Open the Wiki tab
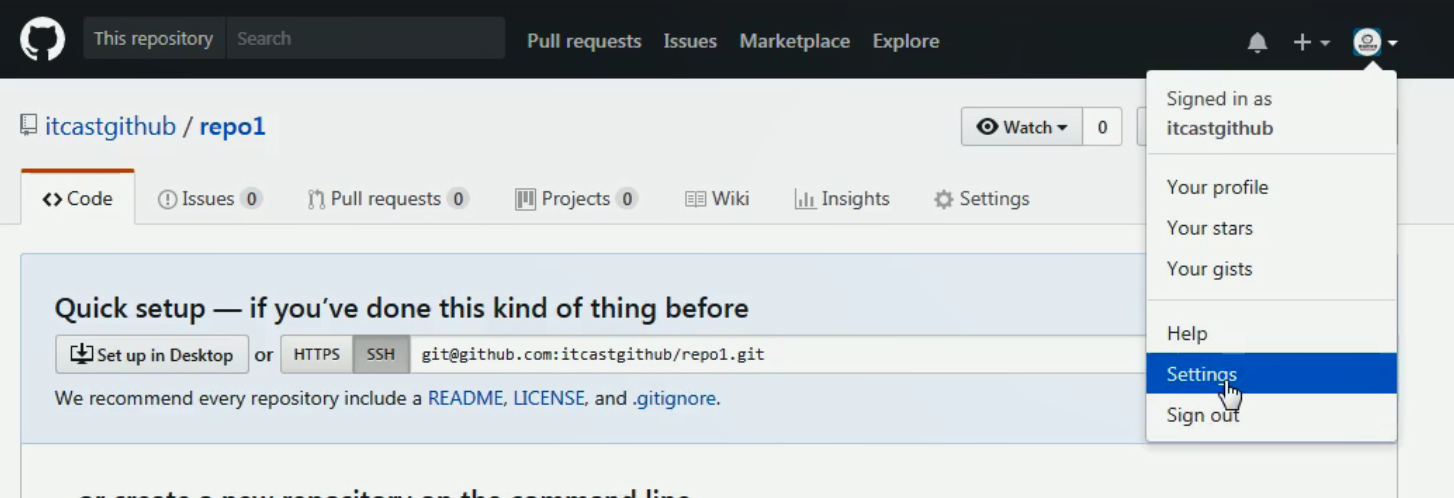The width and height of the screenshot is (1454, 498). tap(717, 198)
